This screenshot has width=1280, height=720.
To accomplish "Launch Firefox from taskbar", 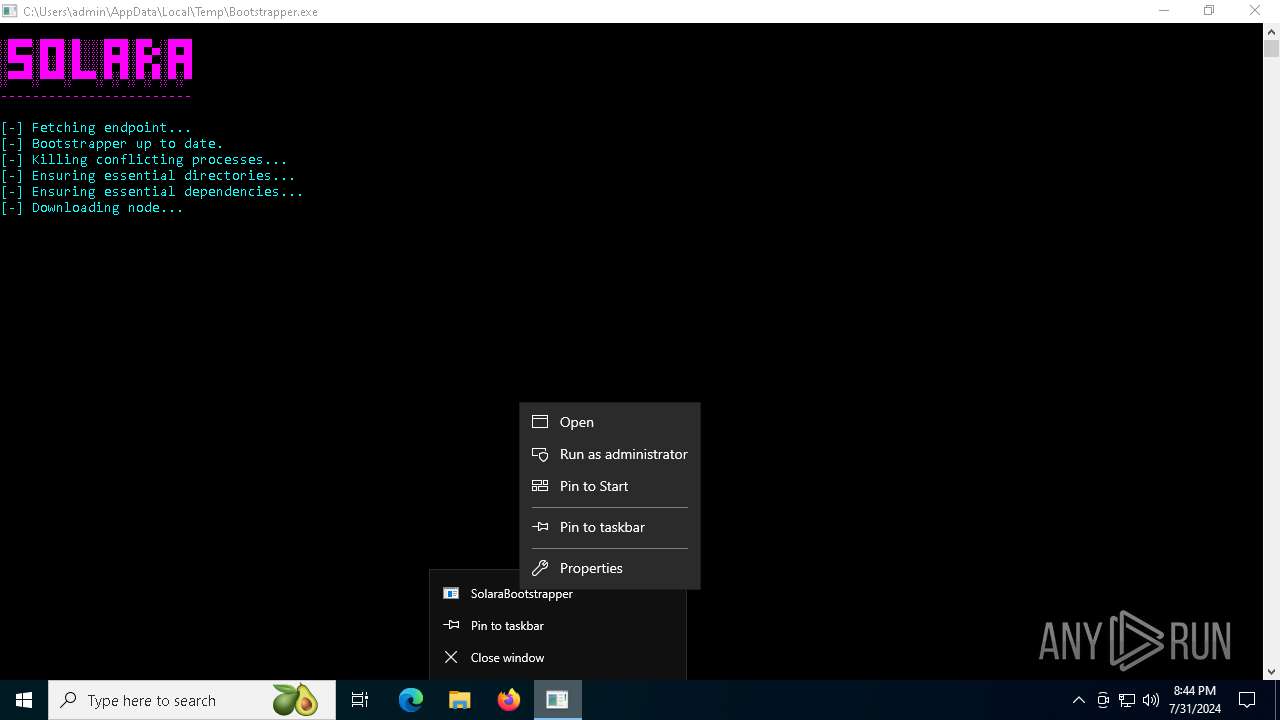I will 509,700.
